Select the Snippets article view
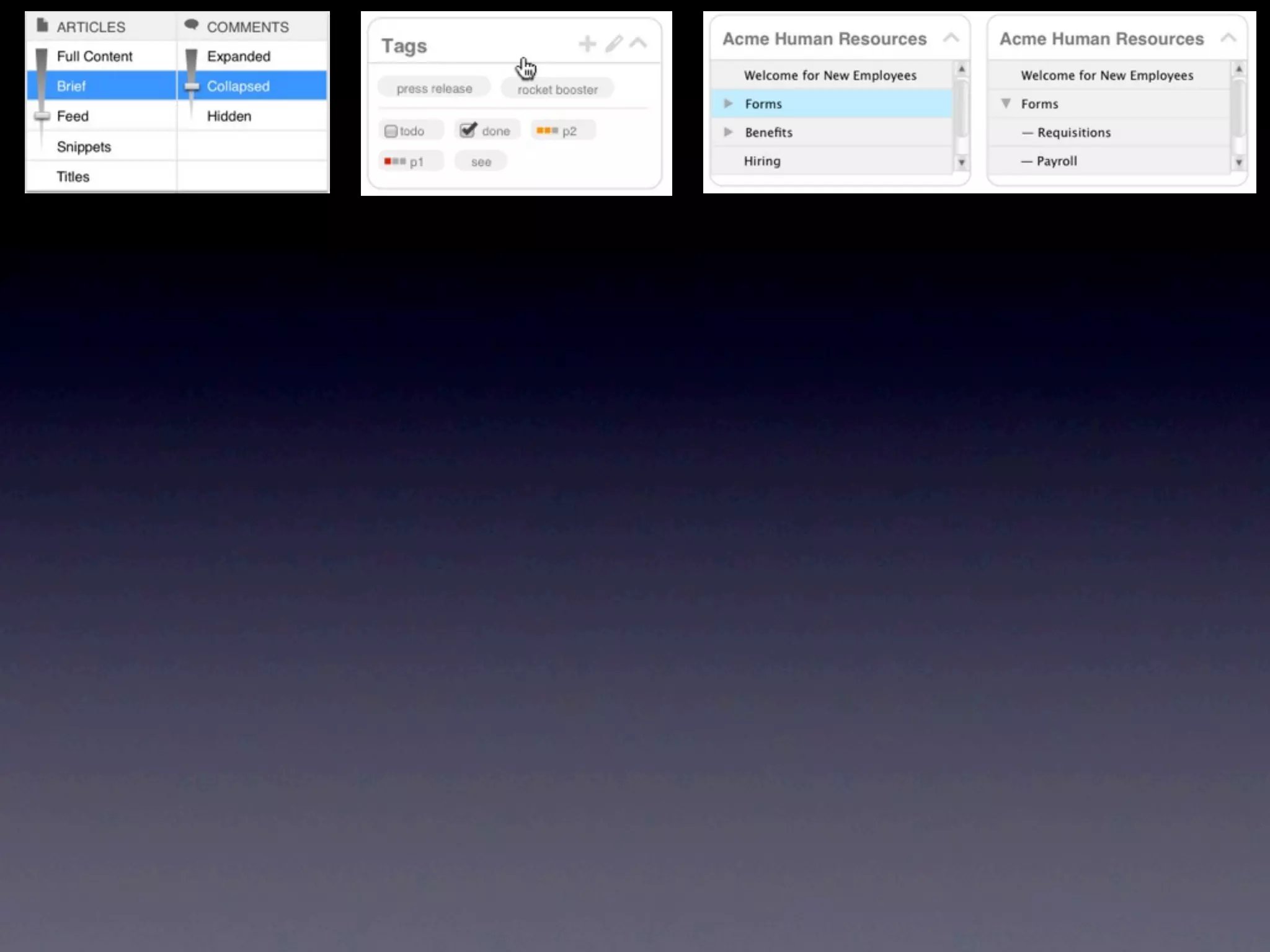 pos(84,147)
